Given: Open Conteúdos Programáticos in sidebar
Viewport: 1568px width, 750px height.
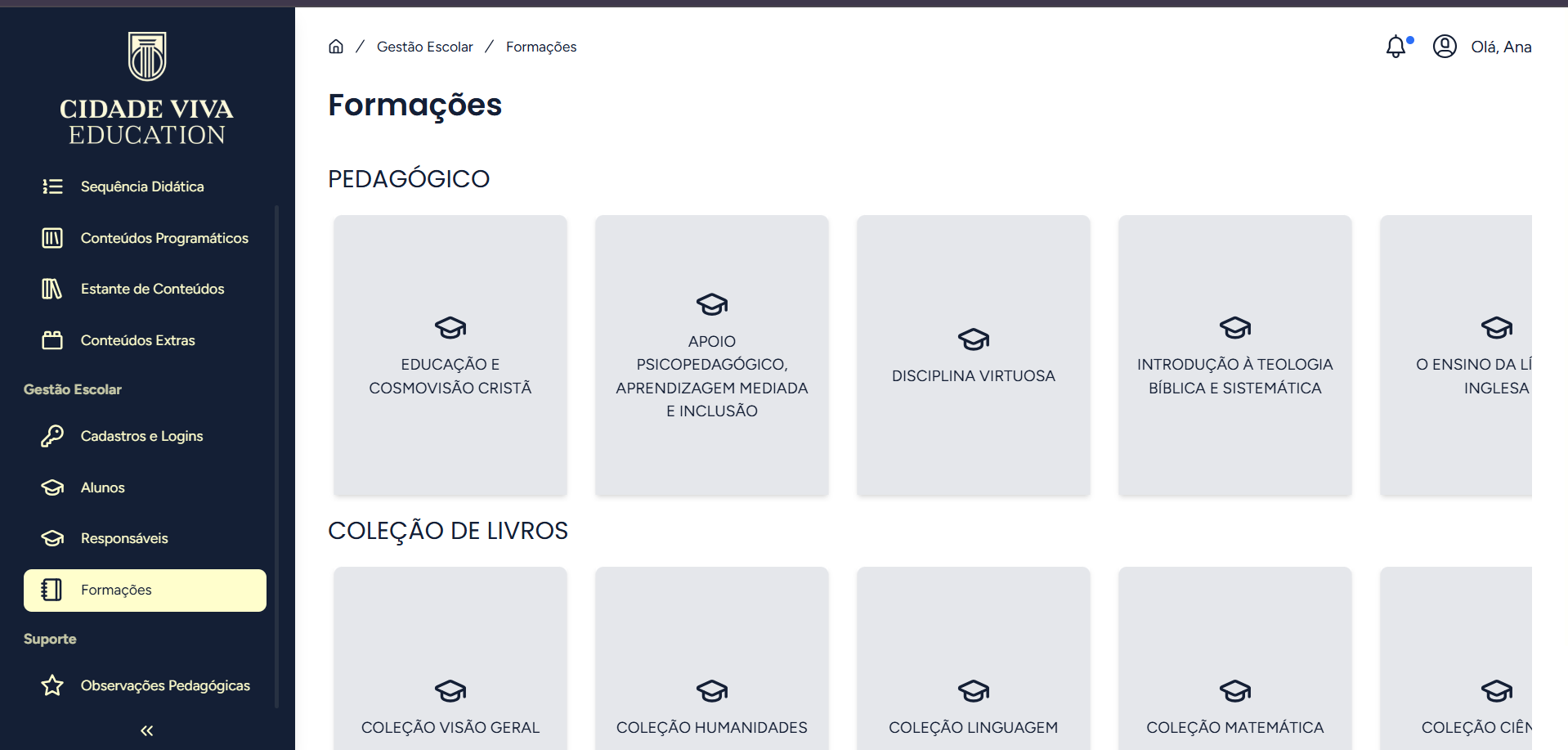Looking at the screenshot, I should pos(164,238).
